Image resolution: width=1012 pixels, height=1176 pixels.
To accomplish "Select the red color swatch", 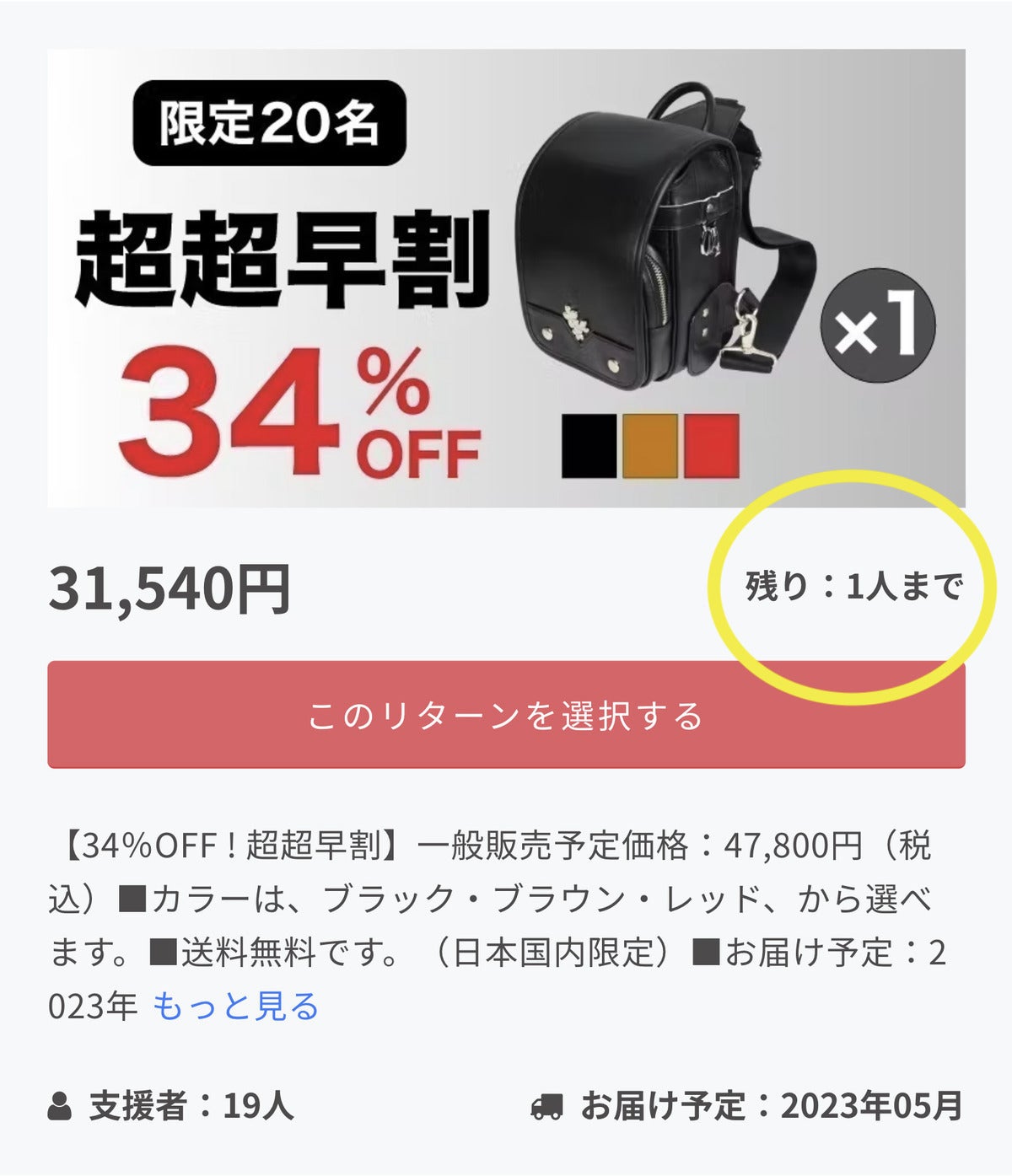I will point(711,446).
